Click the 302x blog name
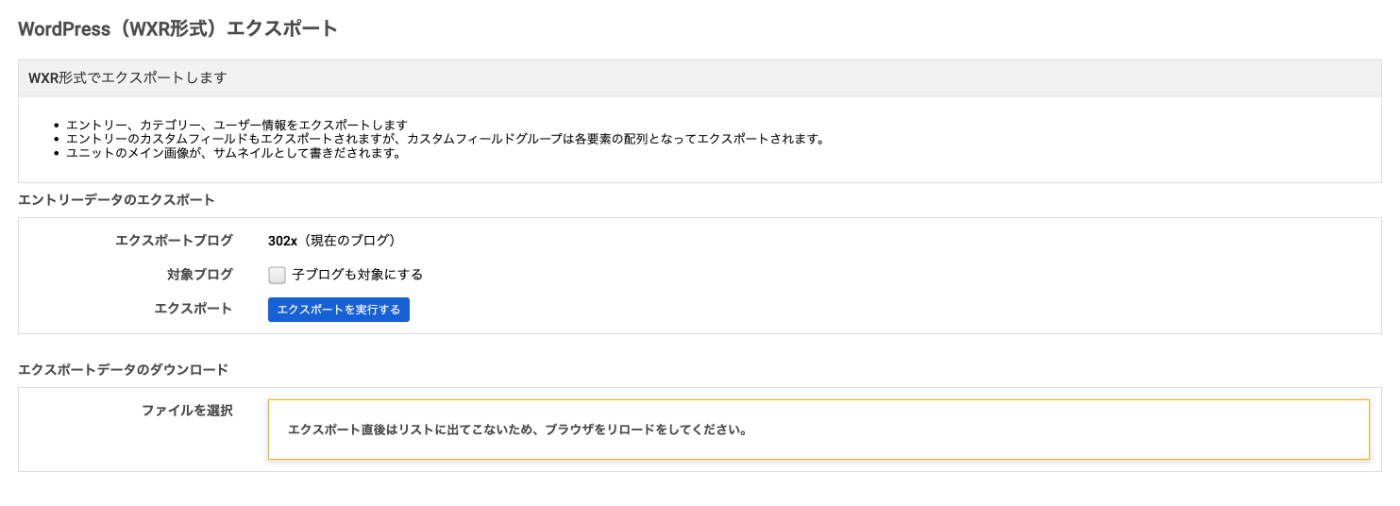This screenshot has height=506, width=1400. 283,240
